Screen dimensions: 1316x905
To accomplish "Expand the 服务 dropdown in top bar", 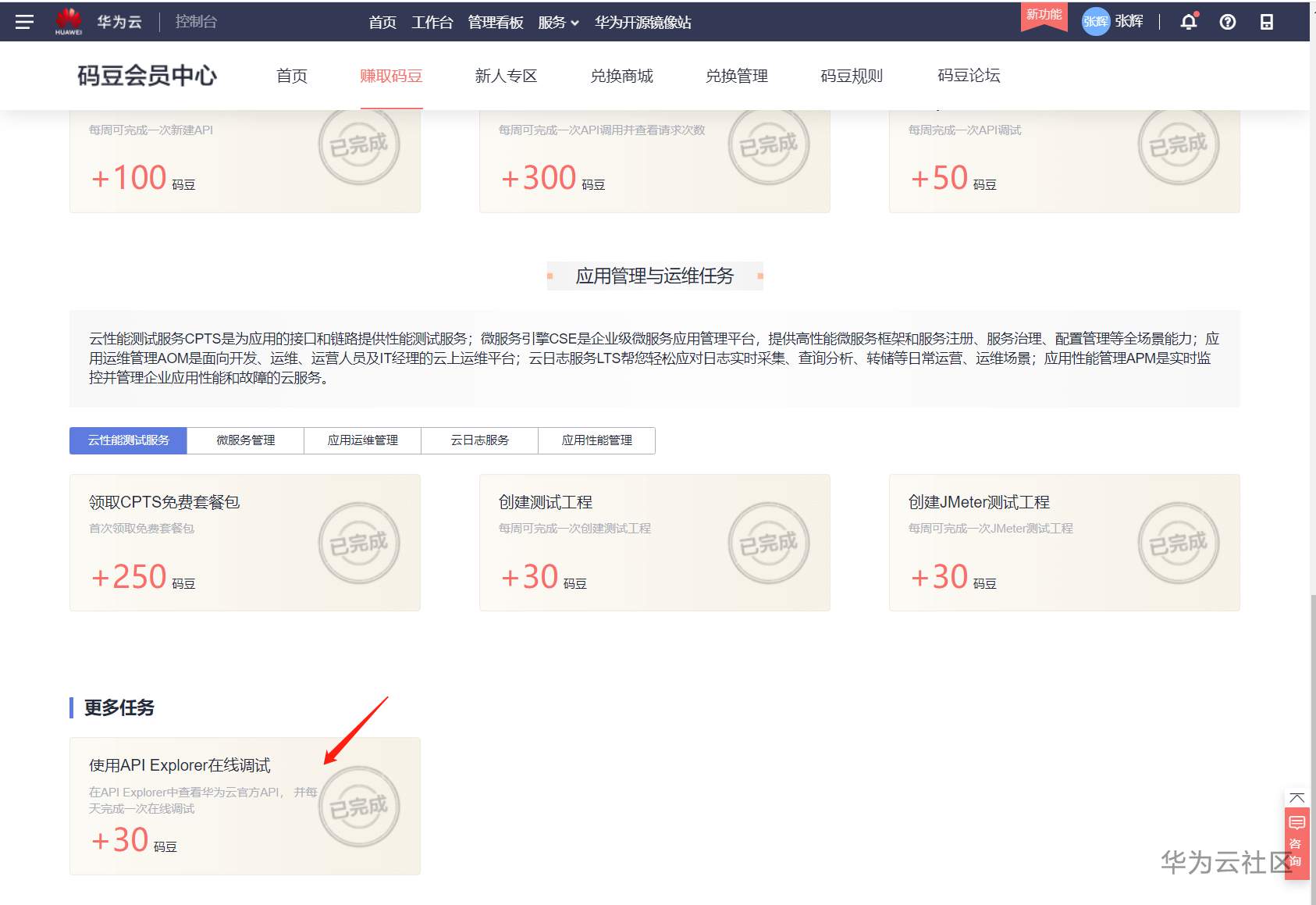I will 558,23.
